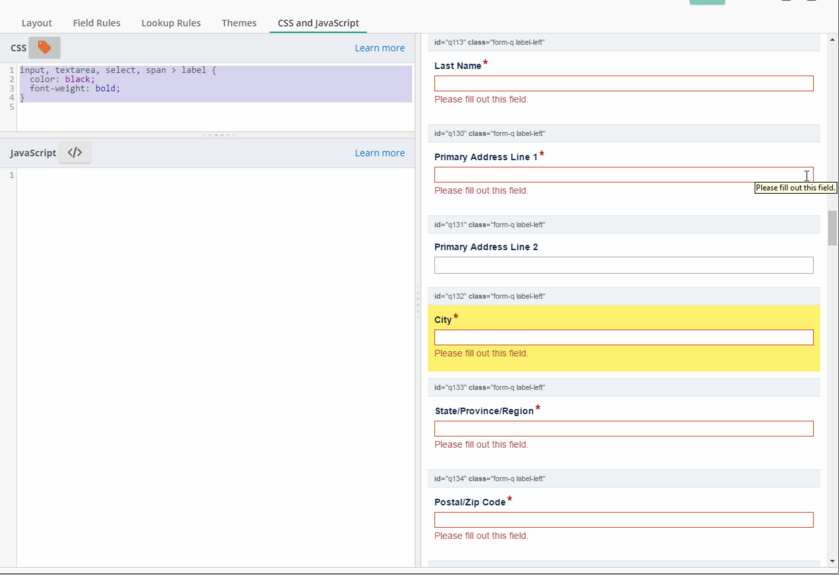Image resolution: width=839 pixels, height=575 pixels.
Task: Click the CSS tag icon button
Action: 44,48
